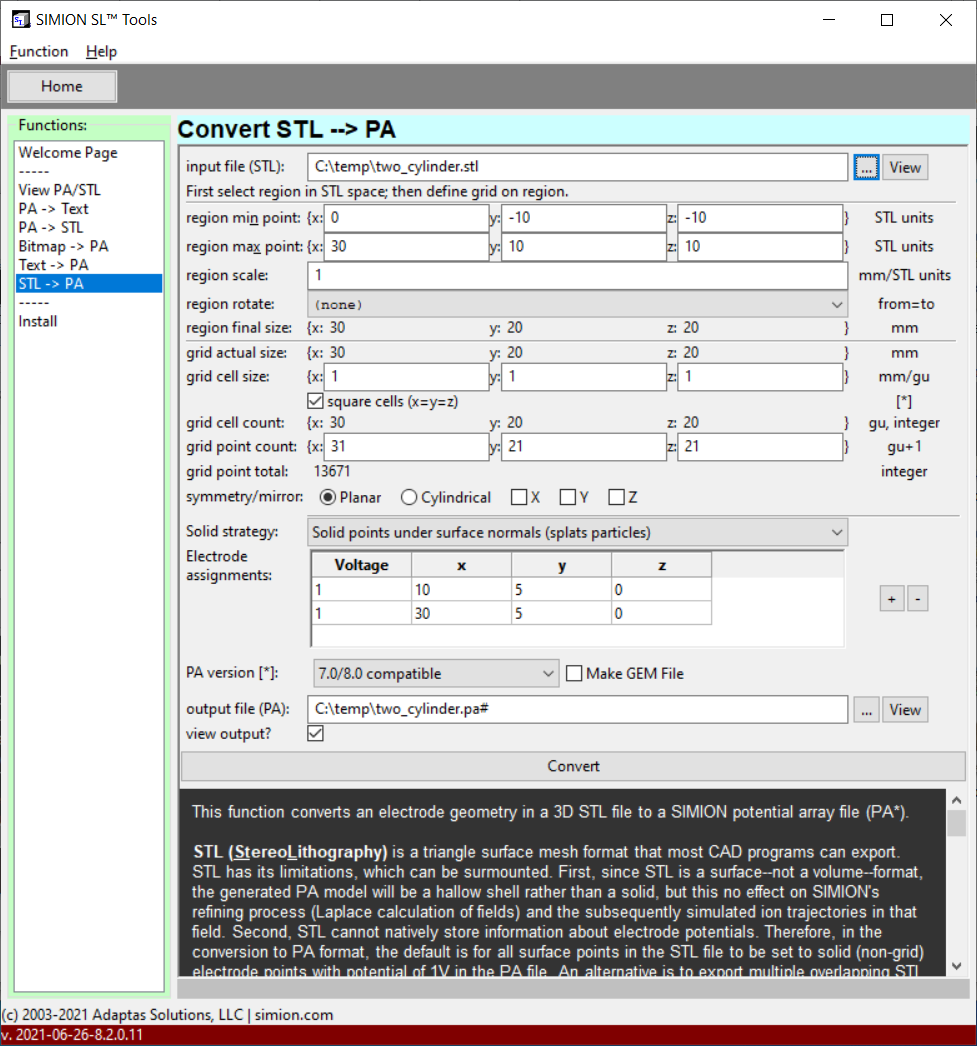Remove electrode assignment row with minus button
The width and height of the screenshot is (977, 1046).
(x=918, y=599)
